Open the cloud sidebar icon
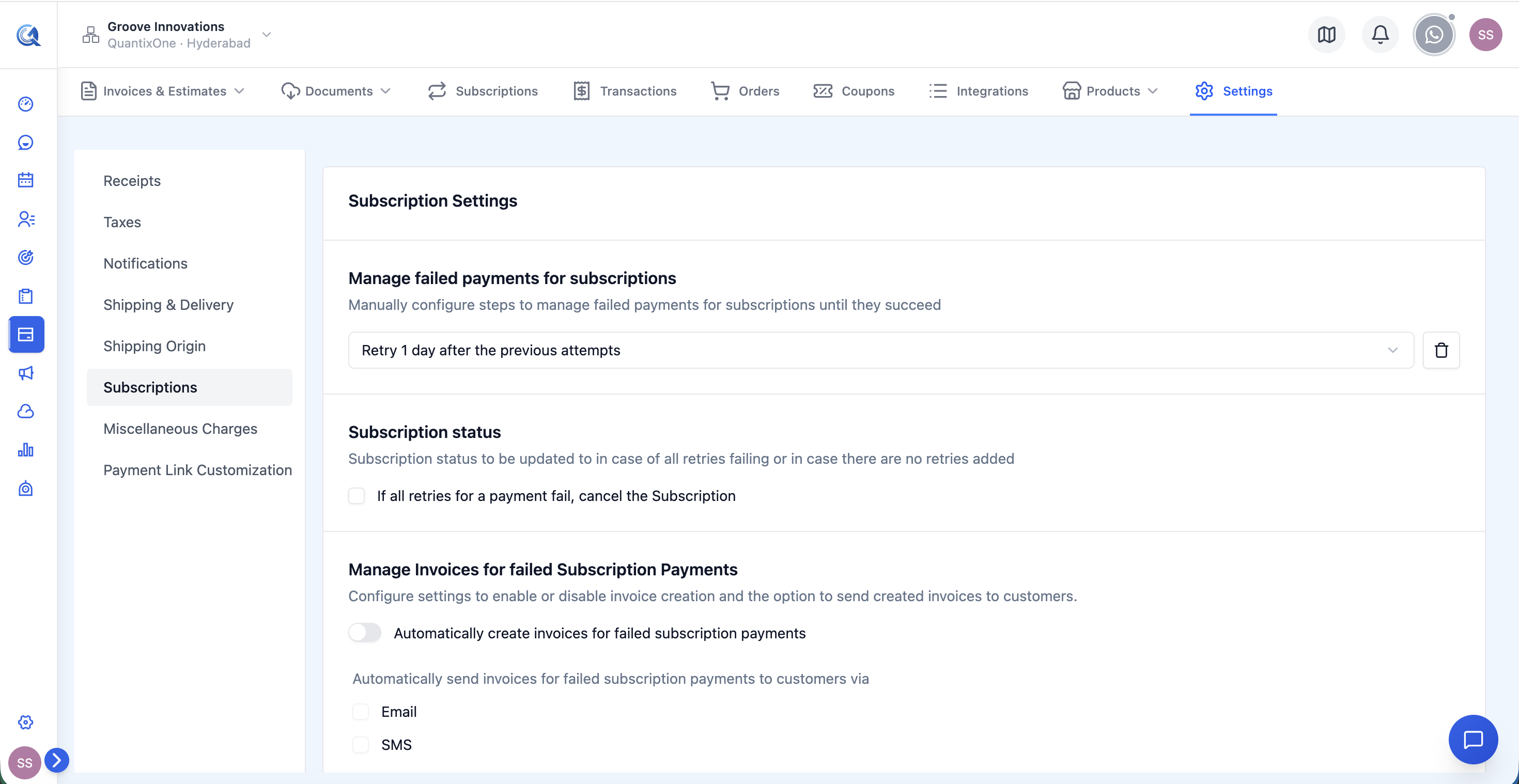The image size is (1519, 784). 25,412
